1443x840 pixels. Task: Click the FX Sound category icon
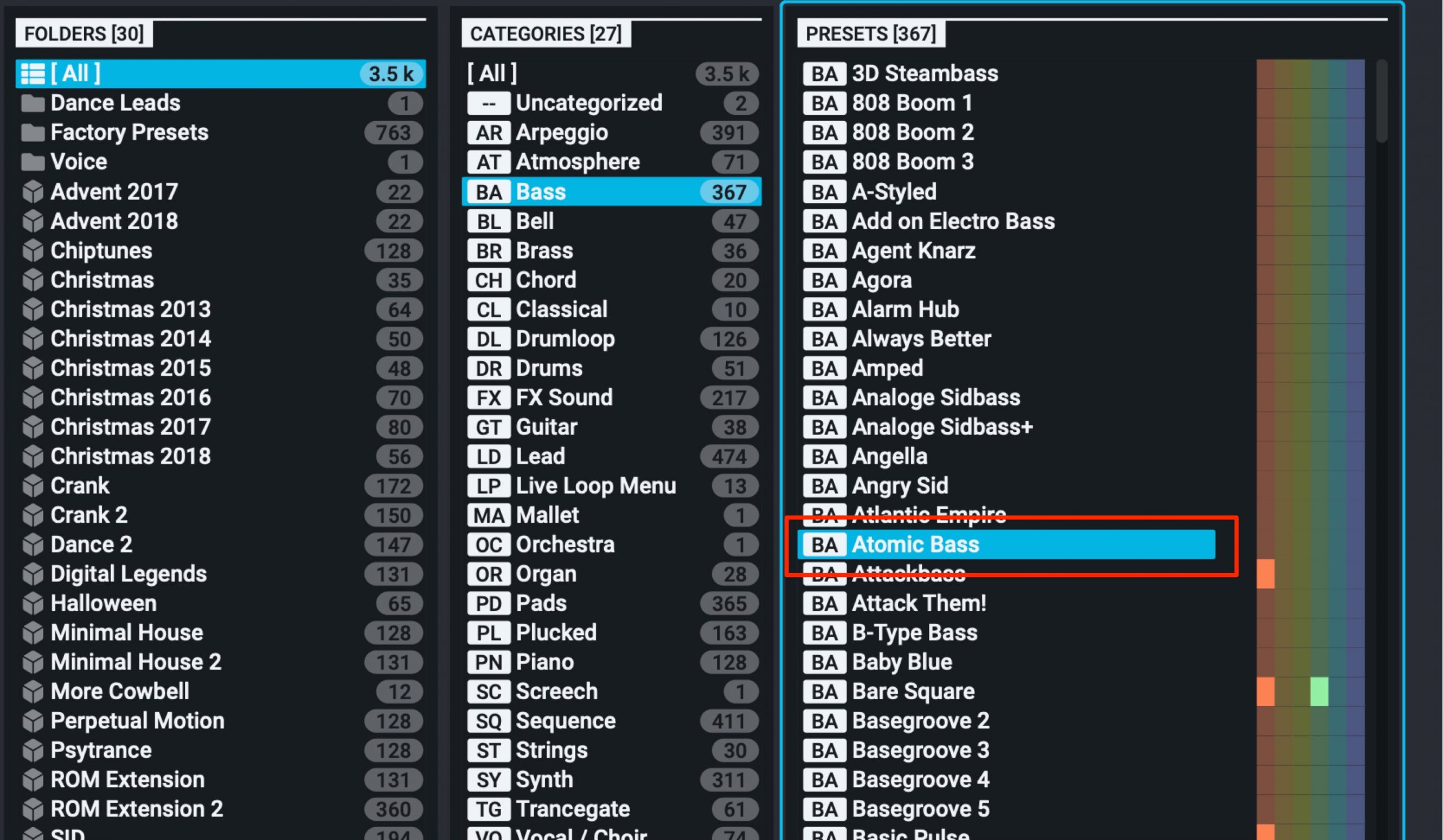point(486,398)
